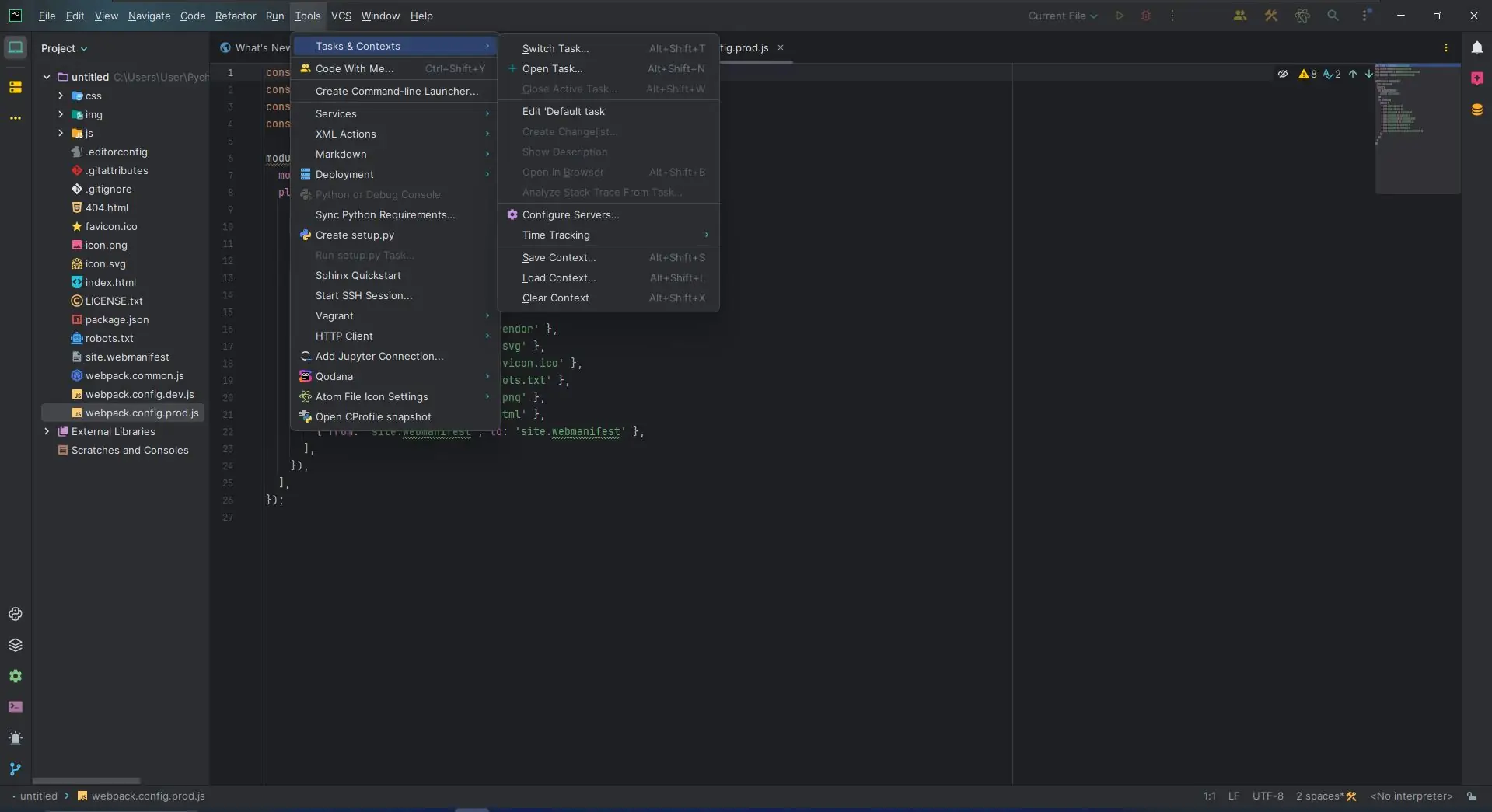Open the Python Packages tool window
This screenshot has width=1492, height=812.
[16, 645]
